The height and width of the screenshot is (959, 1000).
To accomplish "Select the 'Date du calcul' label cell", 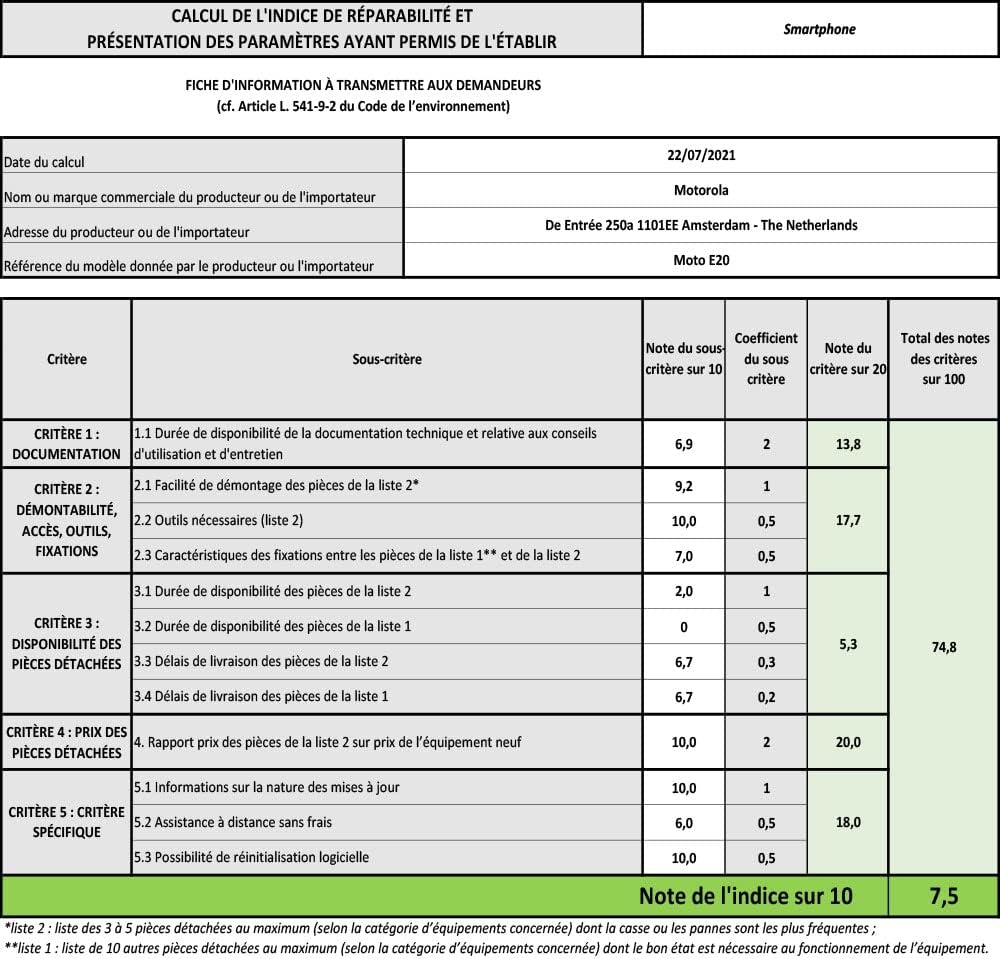I will point(203,161).
